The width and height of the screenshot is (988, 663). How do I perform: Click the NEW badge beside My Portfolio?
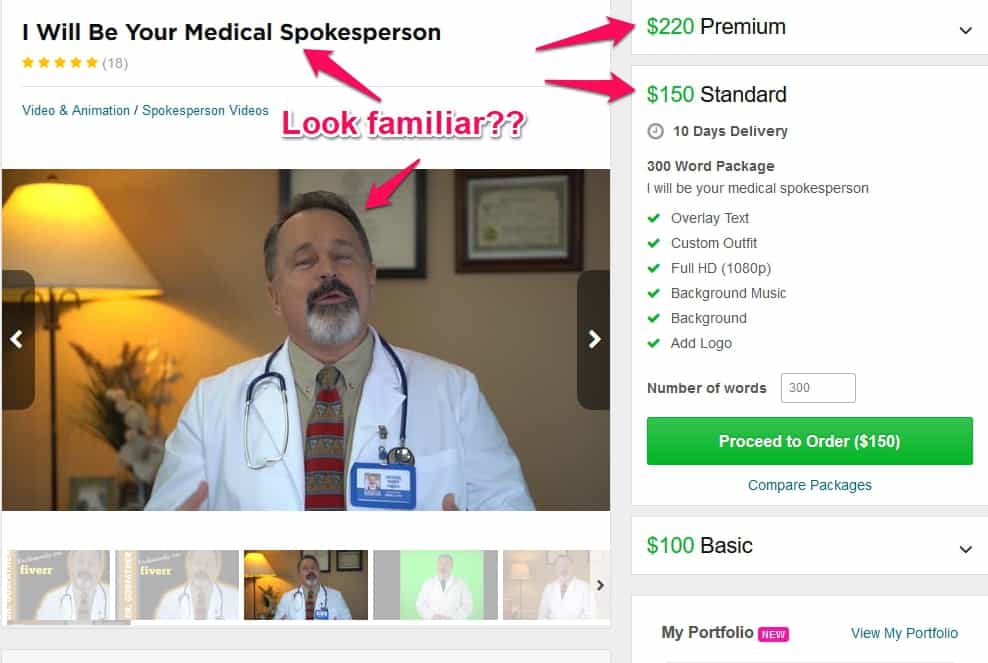coord(773,634)
